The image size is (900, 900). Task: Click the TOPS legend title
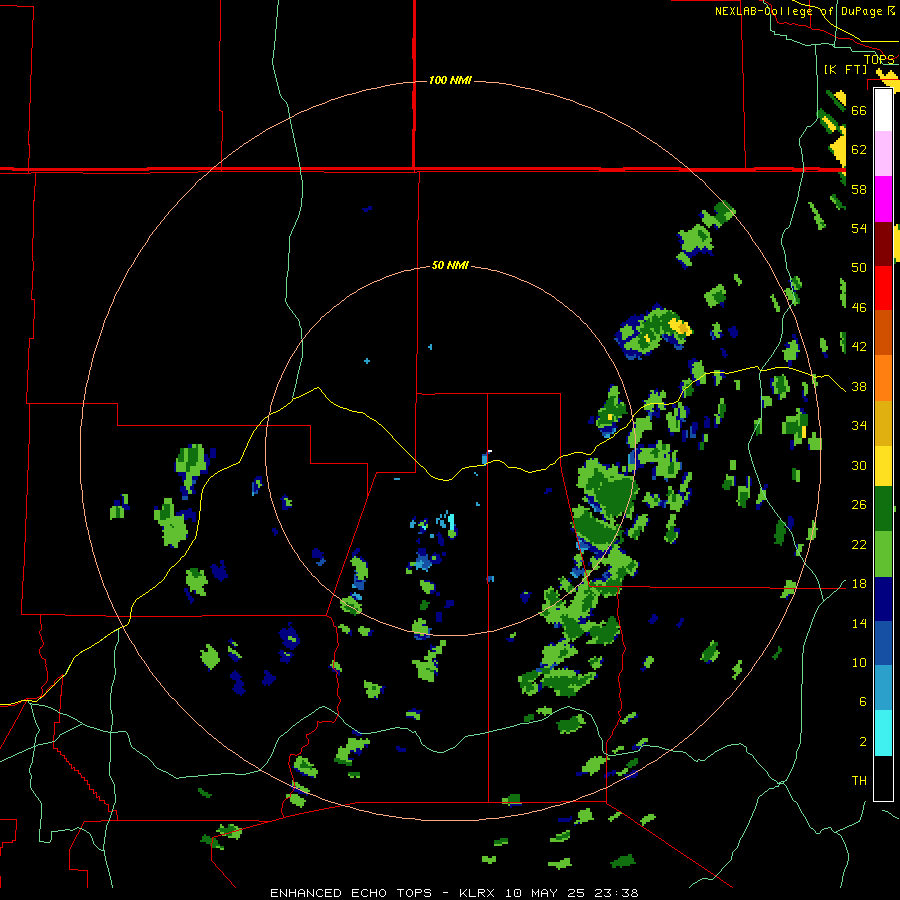[x=879, y=59]
